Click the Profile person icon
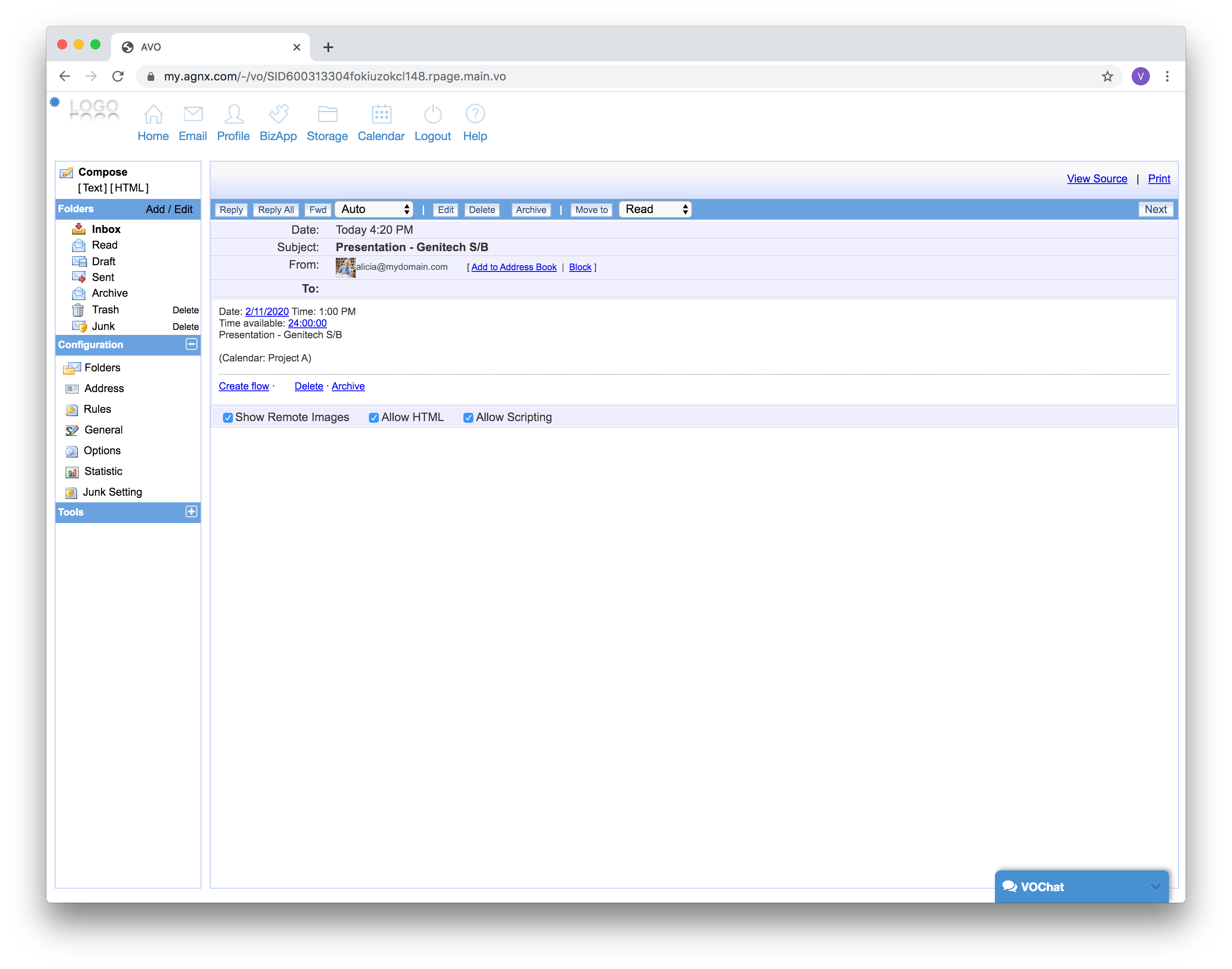1232x969 pixels. pos(233,114)
